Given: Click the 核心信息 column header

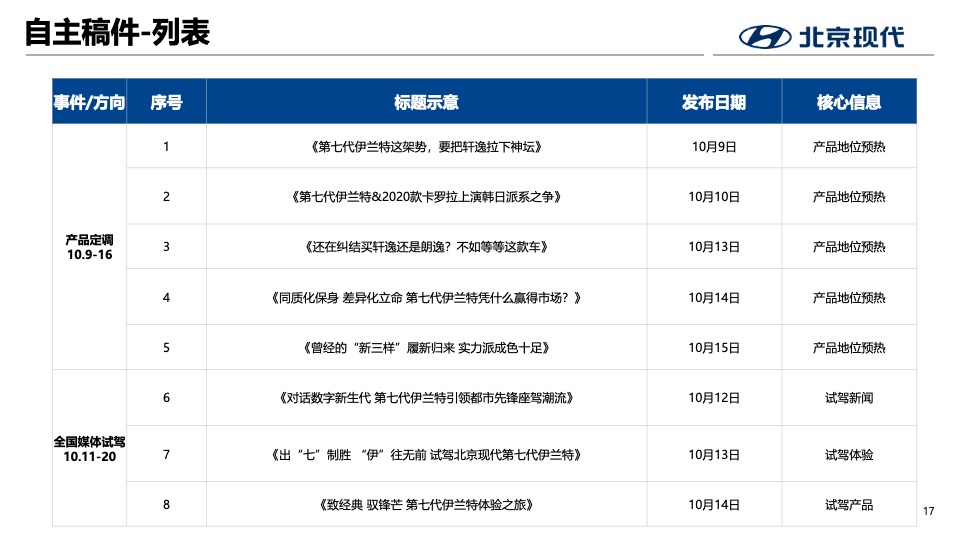Looking at the screenshot, I should tap(849, 102).
